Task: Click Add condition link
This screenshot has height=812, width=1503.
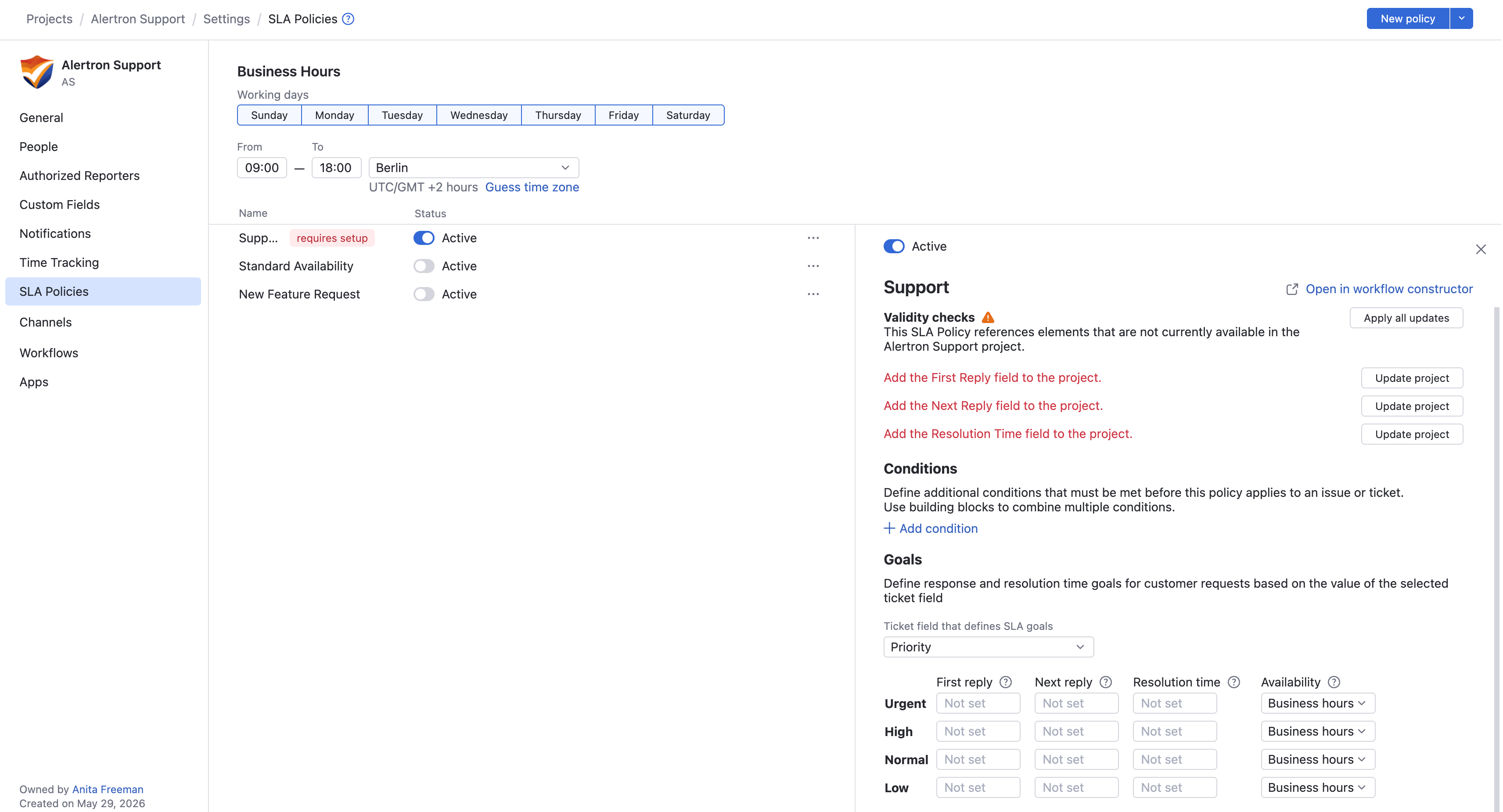Action: (938, 528)
